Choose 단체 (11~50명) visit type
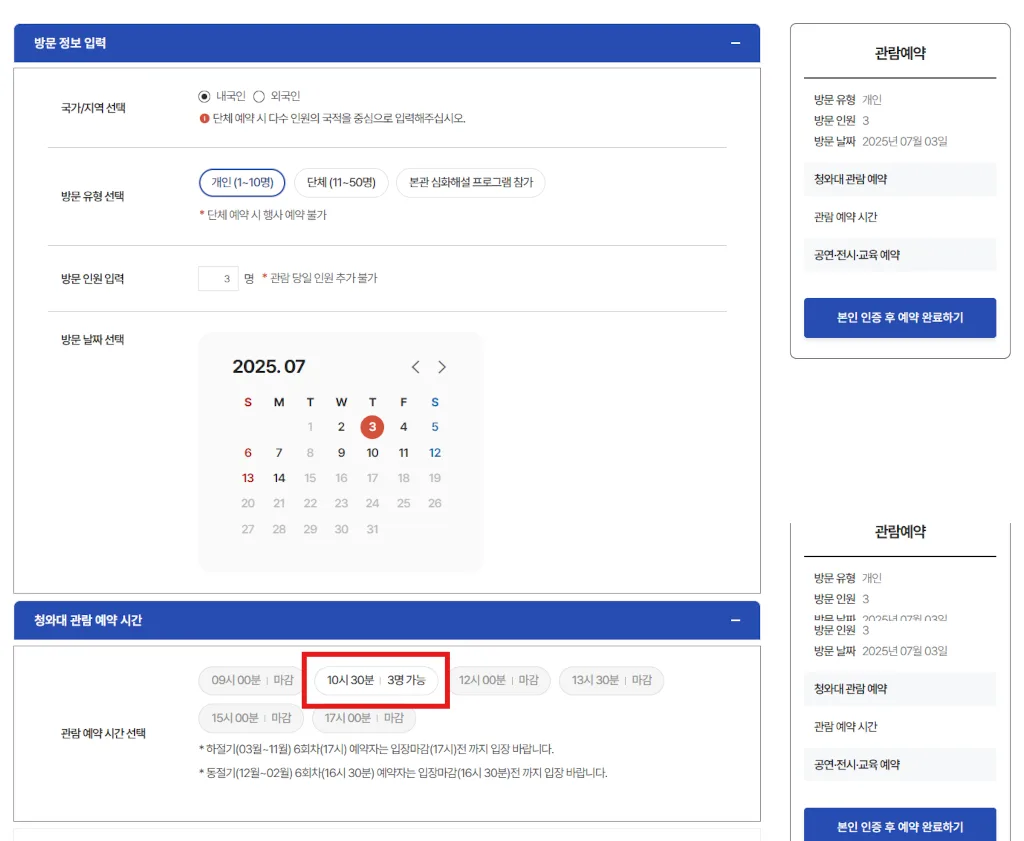This screenshot has width=1024, height=841. pos(342,183)
